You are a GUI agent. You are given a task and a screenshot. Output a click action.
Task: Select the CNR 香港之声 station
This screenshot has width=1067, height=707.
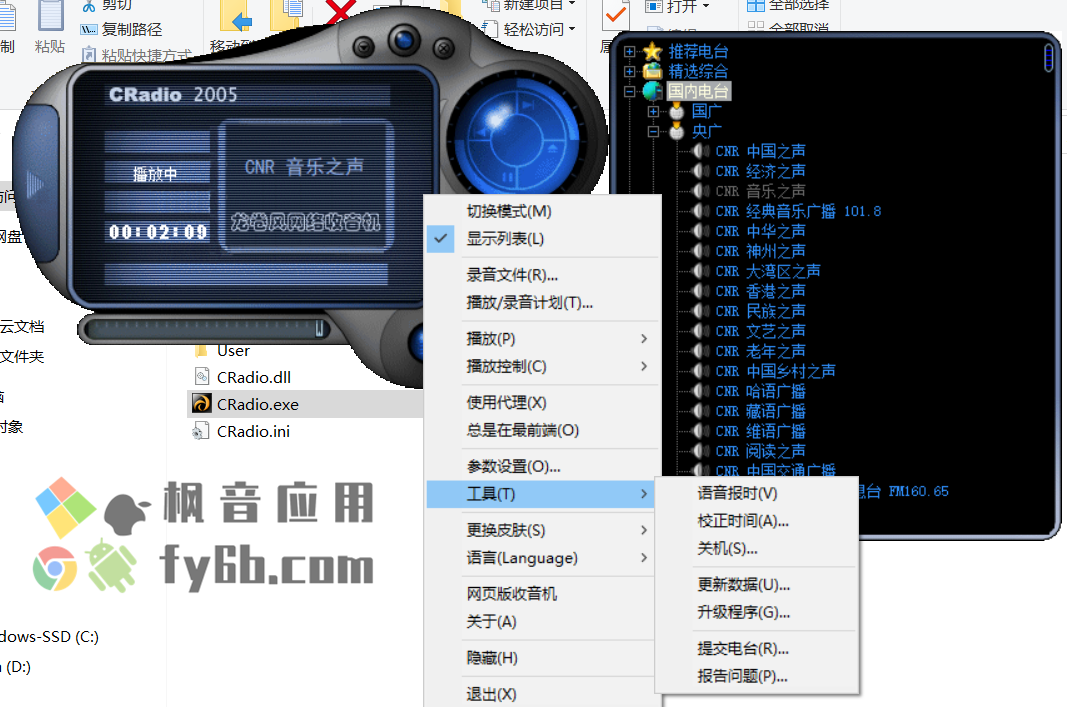coord(760,291)
